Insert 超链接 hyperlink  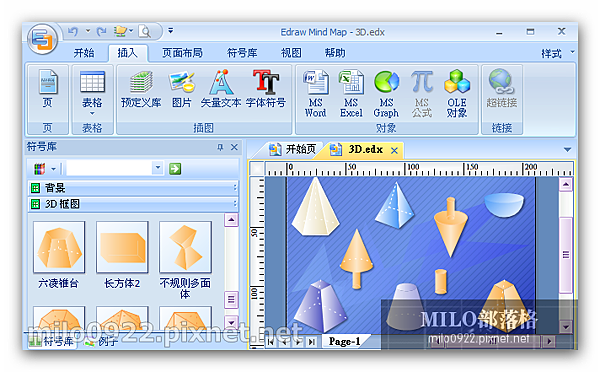502,89
